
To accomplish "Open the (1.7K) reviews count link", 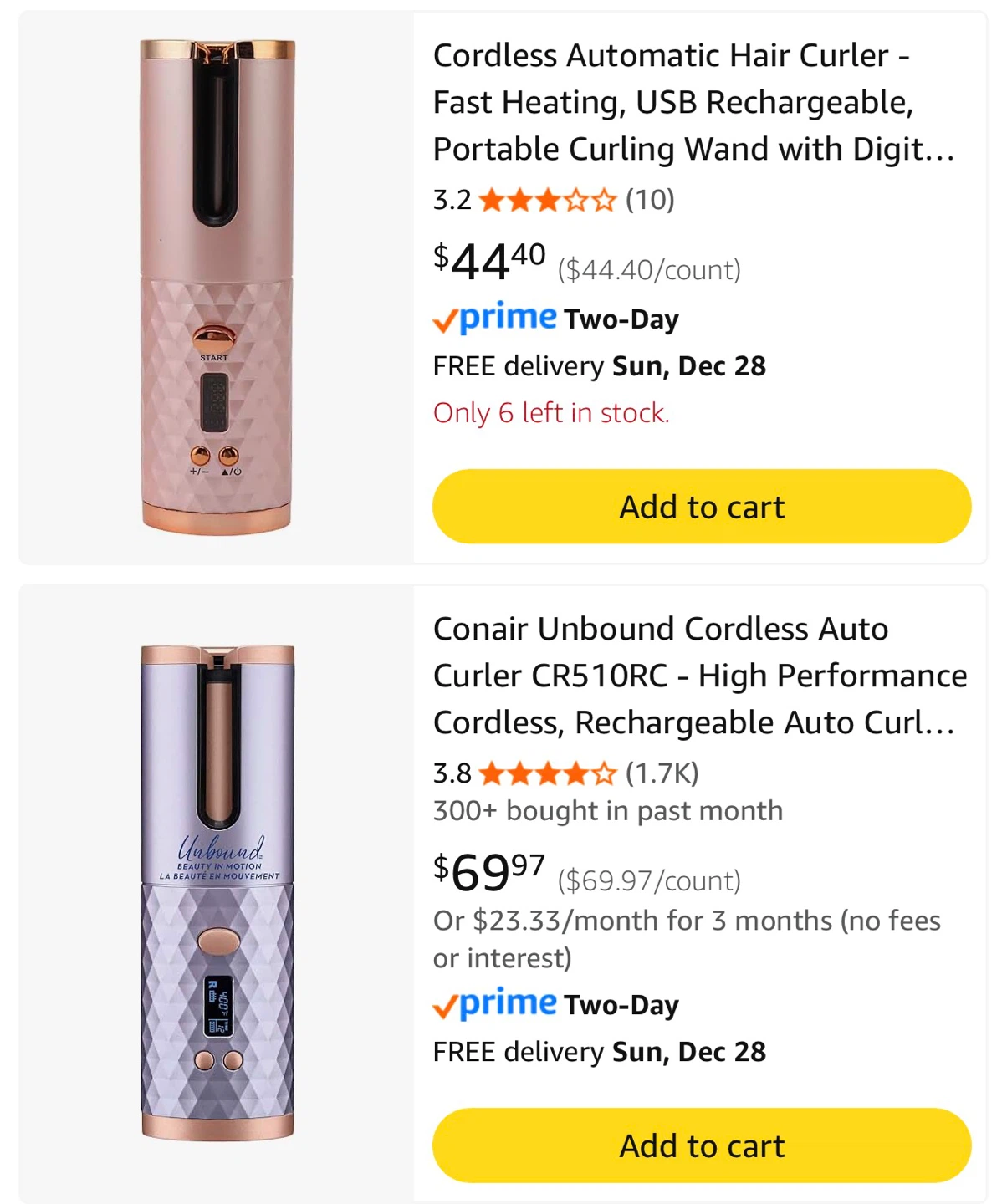I will click(662, 773).
